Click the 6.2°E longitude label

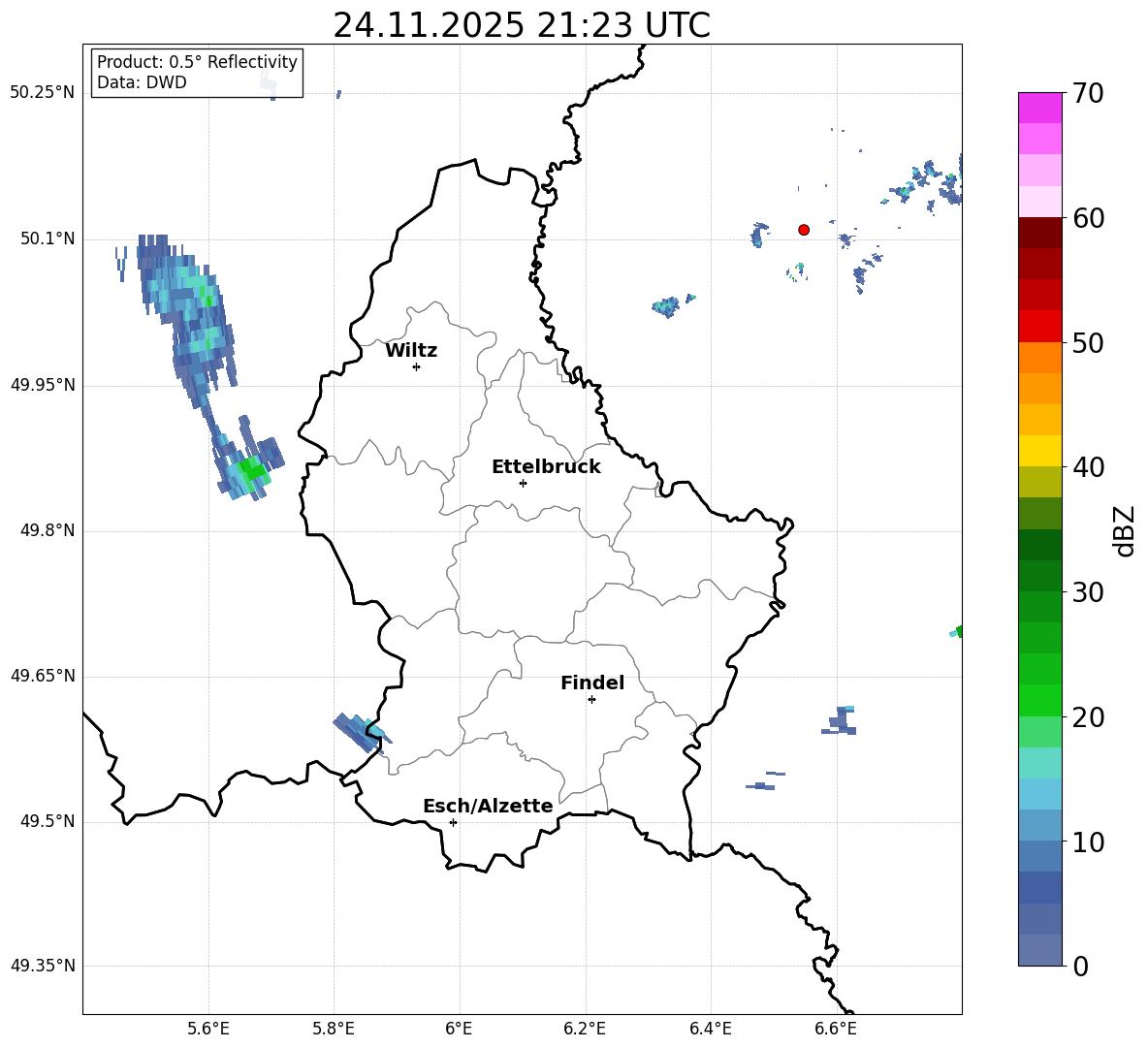[585, 1029]
